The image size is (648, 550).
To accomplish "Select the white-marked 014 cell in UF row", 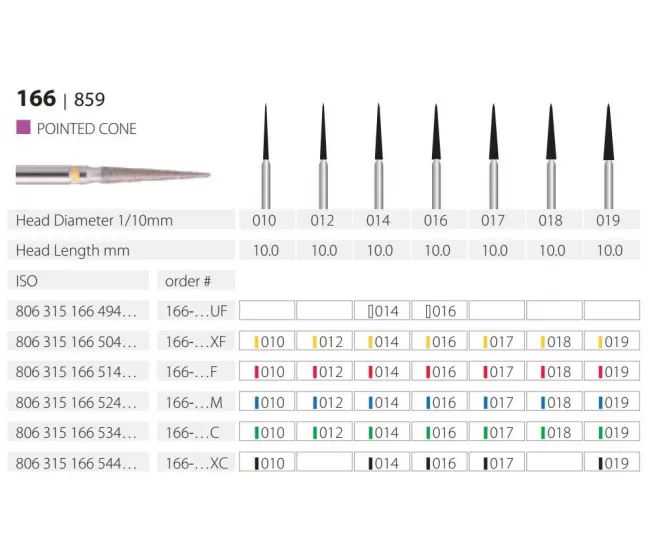I will [382, 310].
